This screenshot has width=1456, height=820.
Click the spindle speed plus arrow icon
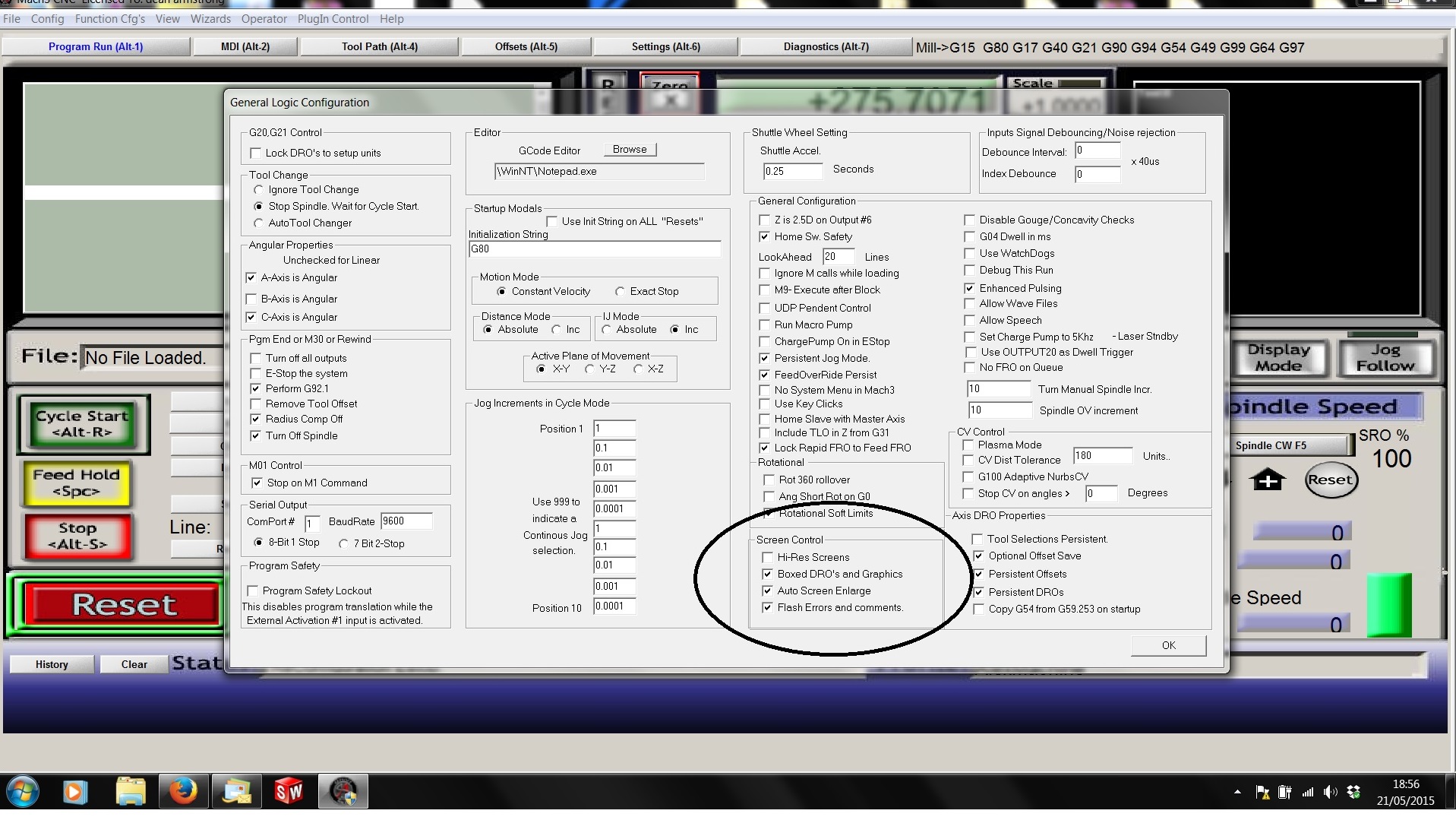pos(1268,480)
